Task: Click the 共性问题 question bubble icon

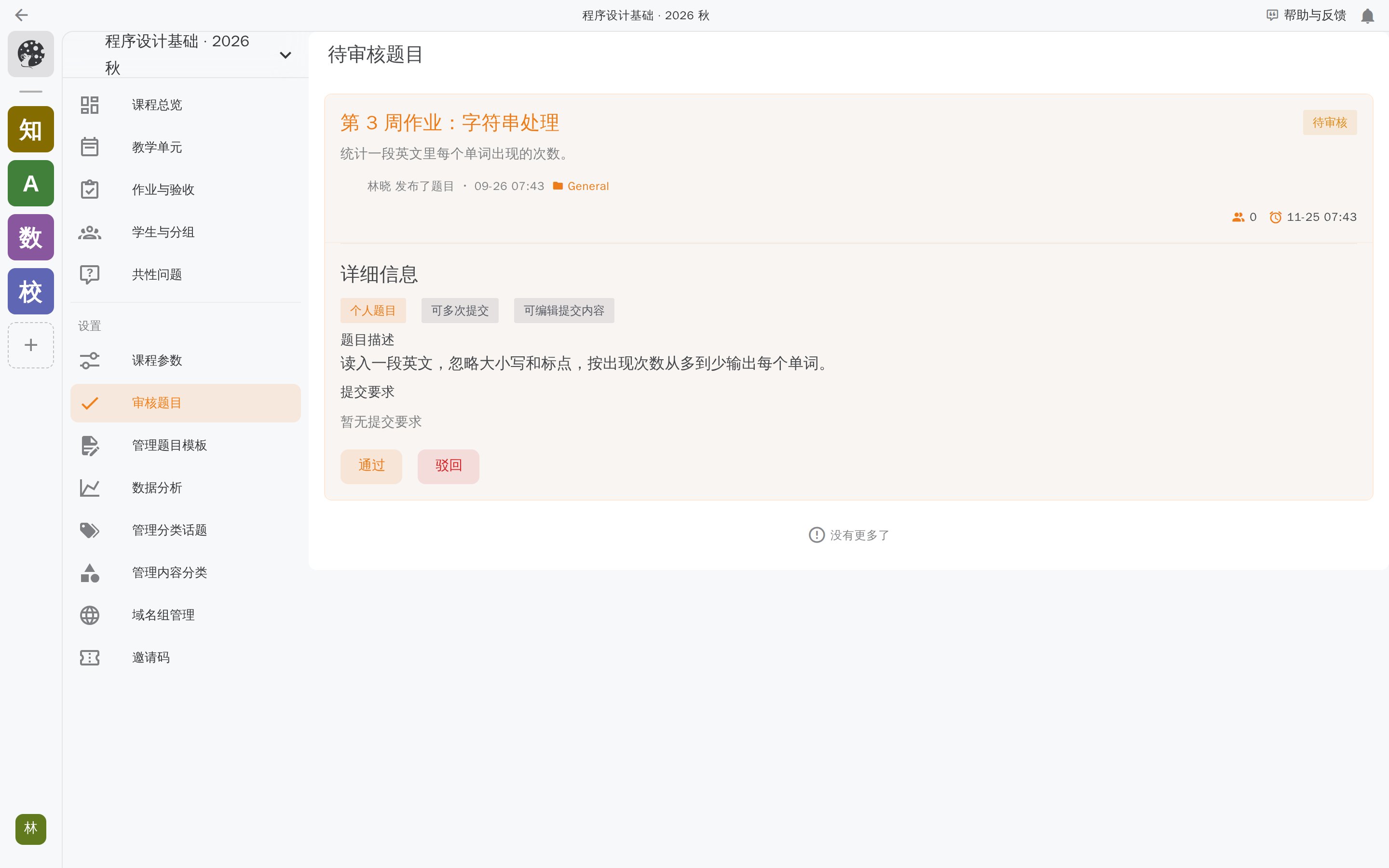Action: pyautogui.click(x=90, y=275)
